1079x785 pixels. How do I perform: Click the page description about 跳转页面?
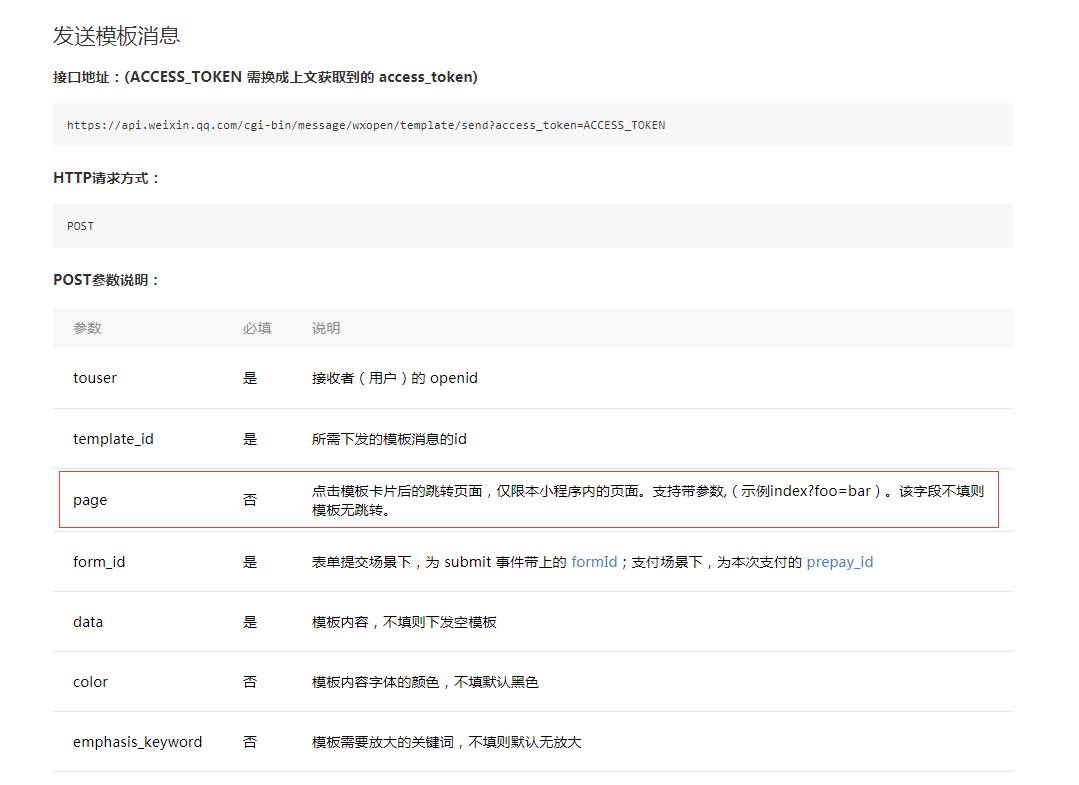(648, 500)
